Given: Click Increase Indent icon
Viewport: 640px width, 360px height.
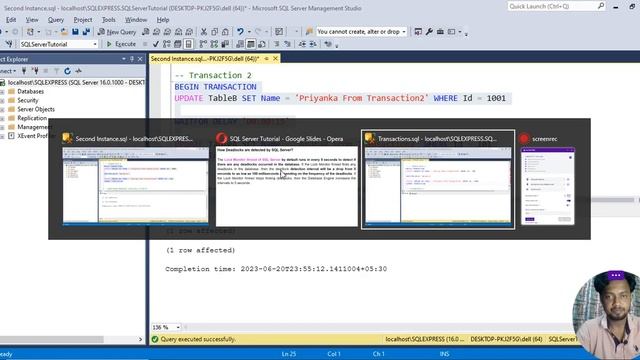Looking at the screenshot, I should [313, 44].
